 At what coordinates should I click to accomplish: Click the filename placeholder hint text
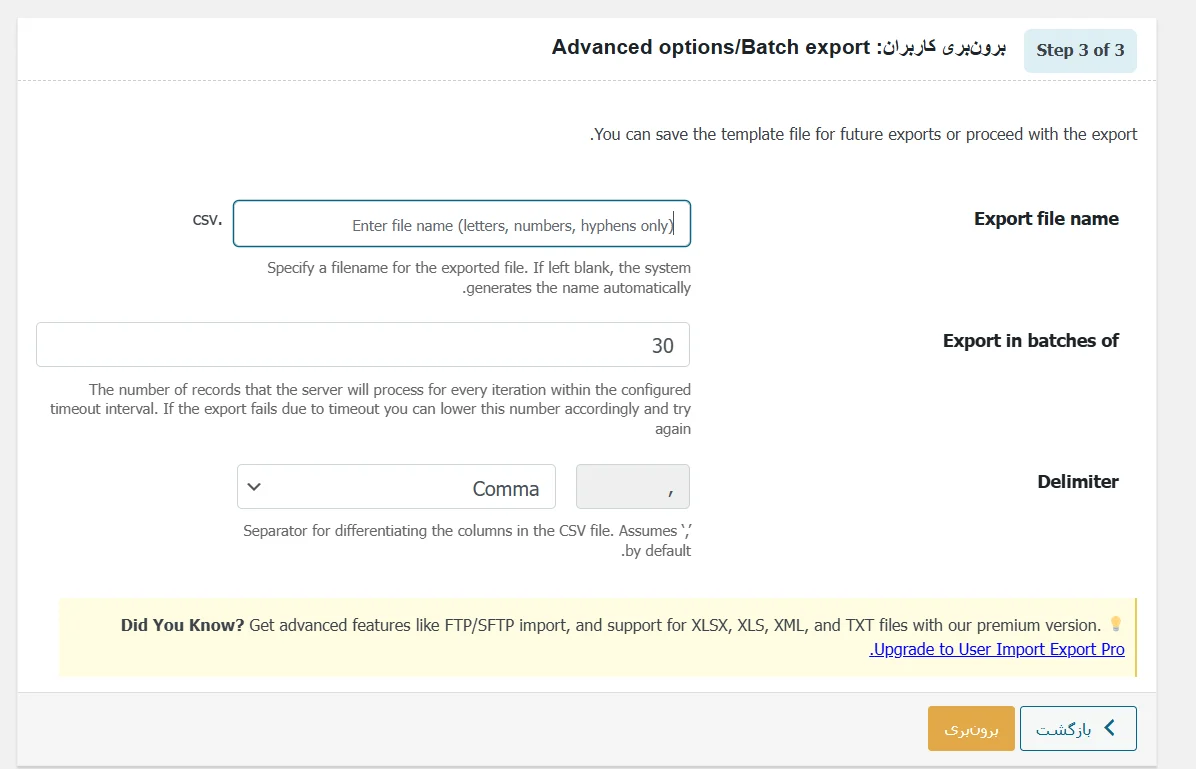(512, 226)
